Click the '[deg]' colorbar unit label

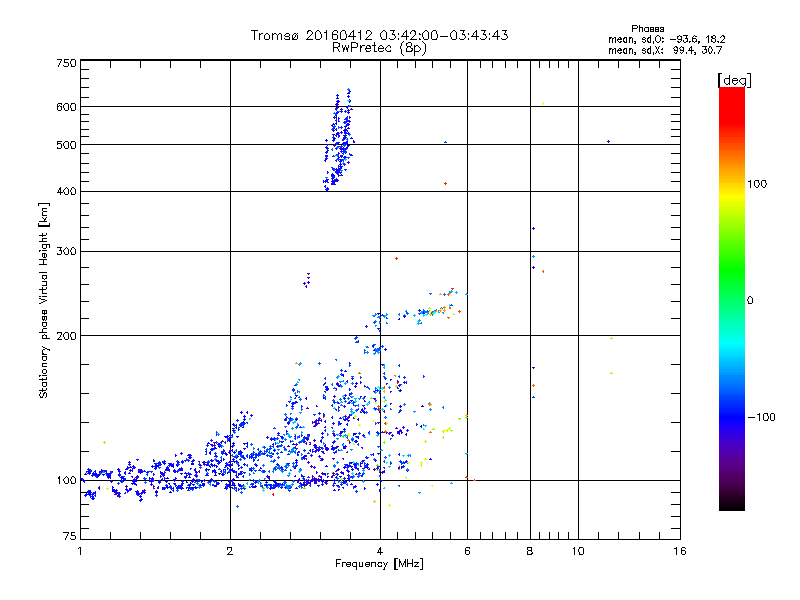(x=734, y=80)
